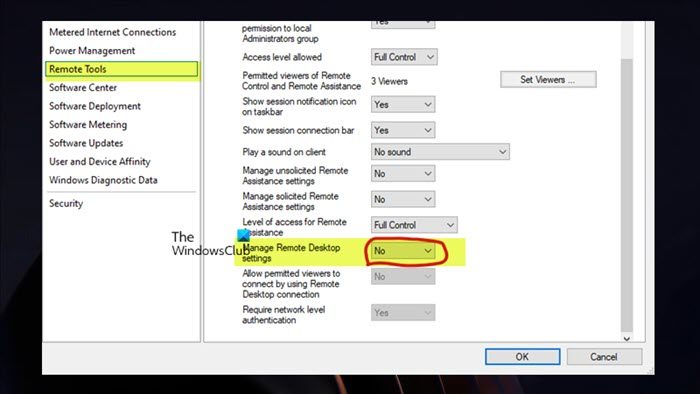Click disabled Require network level authentication dropdown
700x394 pixels.
coord(403,313)
